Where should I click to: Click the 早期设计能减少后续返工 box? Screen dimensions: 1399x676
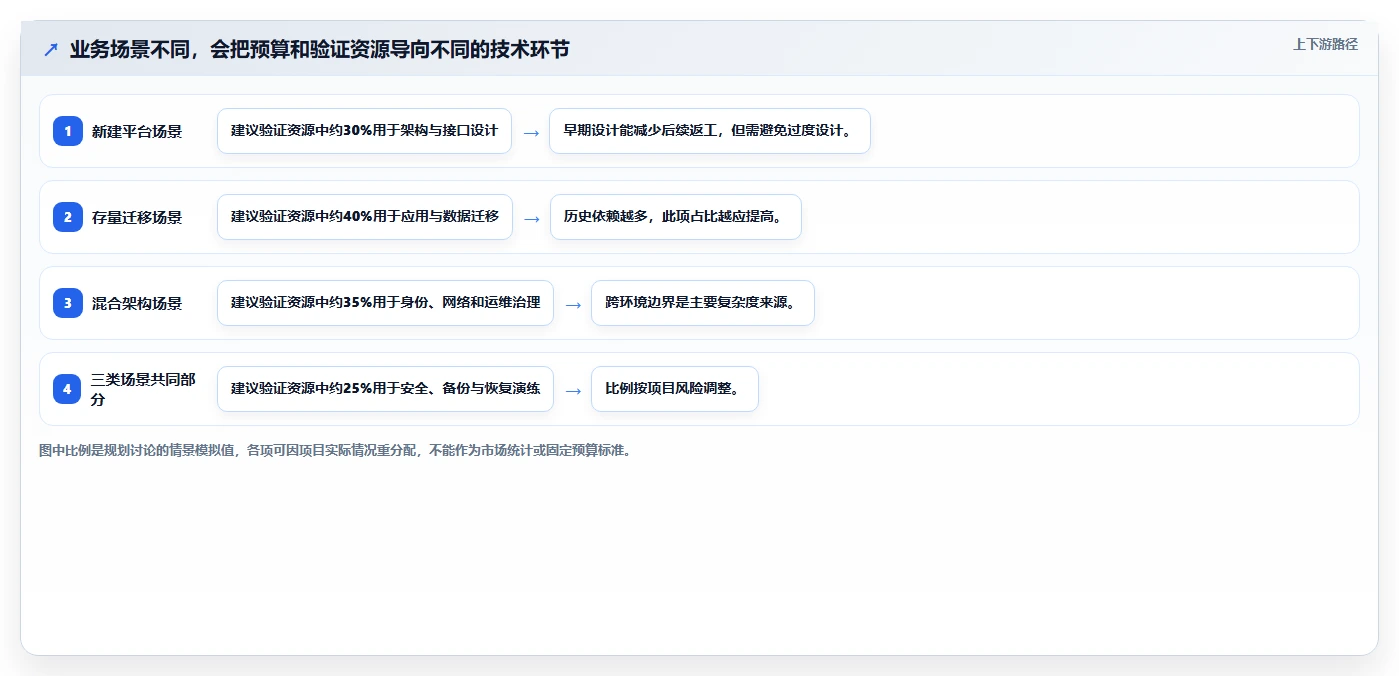tap(710, 131)
